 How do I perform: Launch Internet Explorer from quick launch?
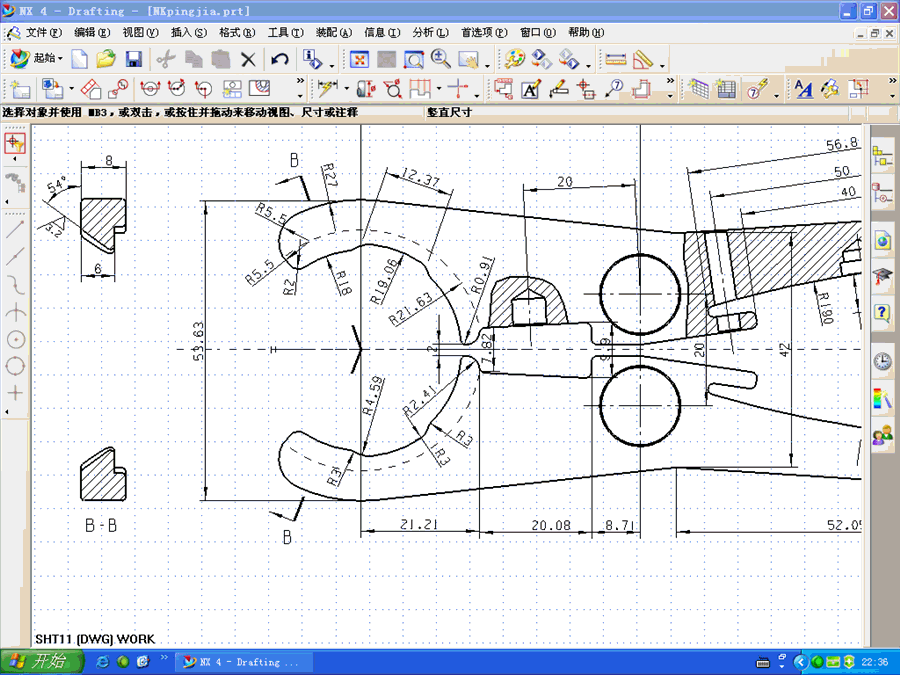click(x=103, y=662)
